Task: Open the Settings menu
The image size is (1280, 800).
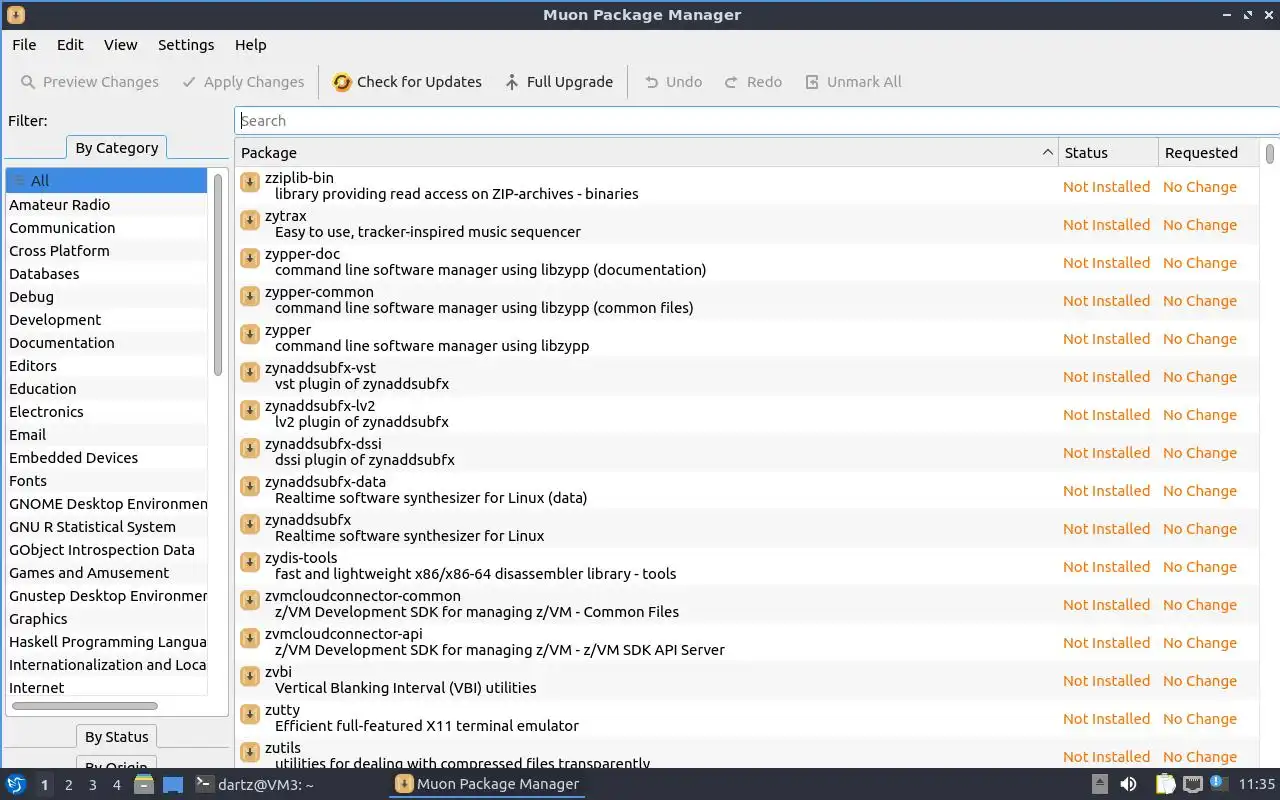Action: point(186,45)
